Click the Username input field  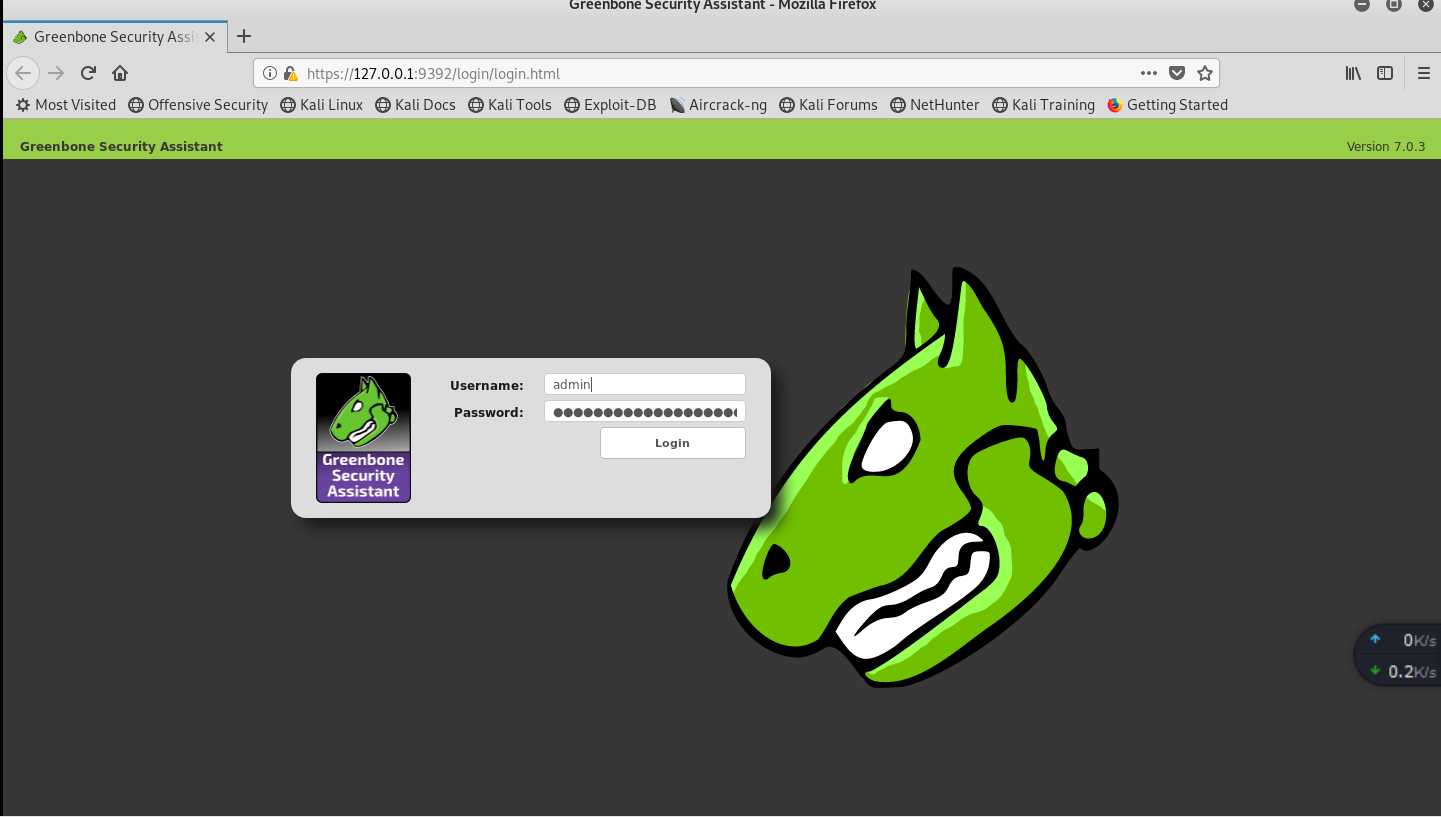click(645, 384)
